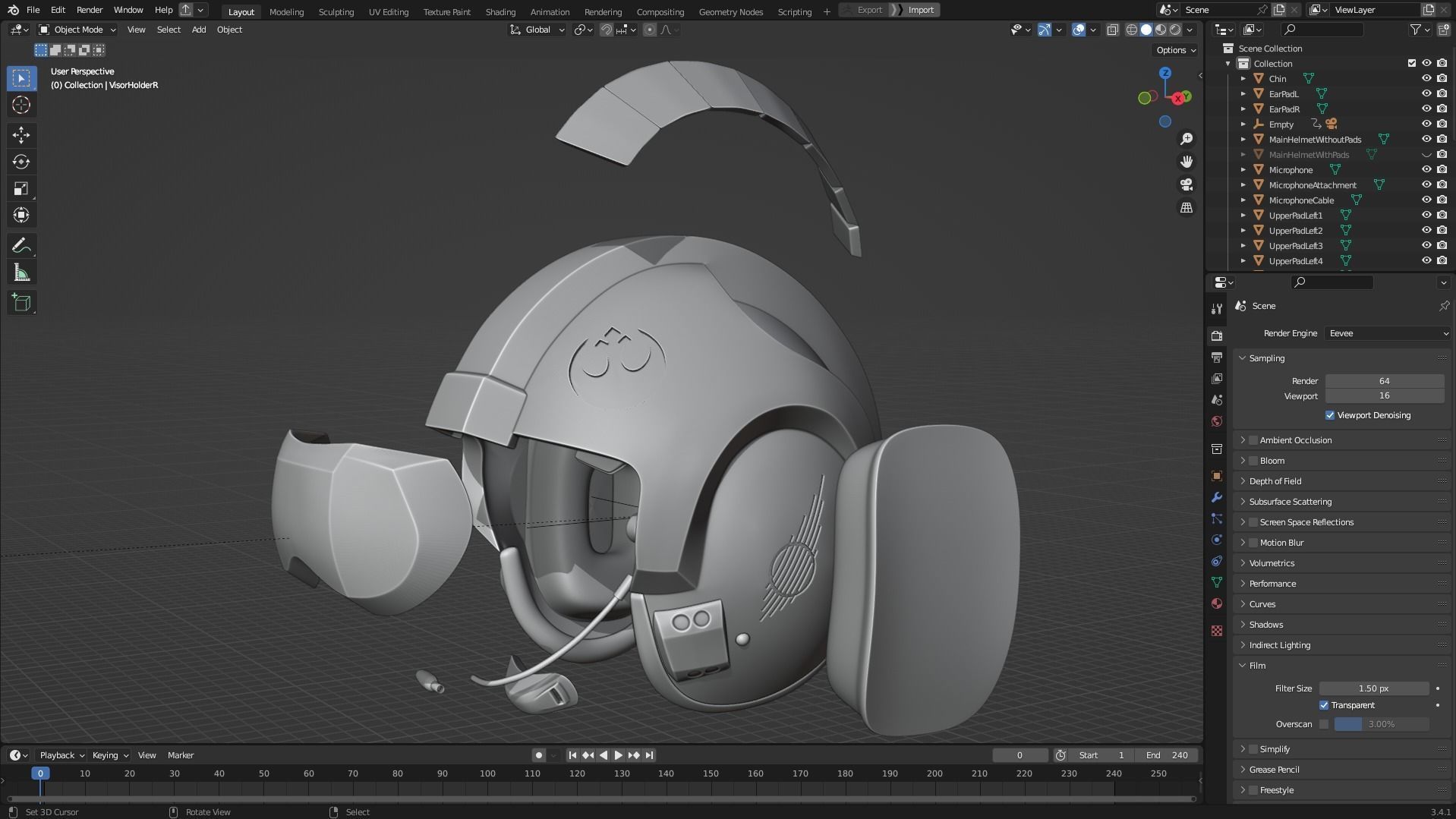
Task: Play the animation forward
Action: (618, 755)
